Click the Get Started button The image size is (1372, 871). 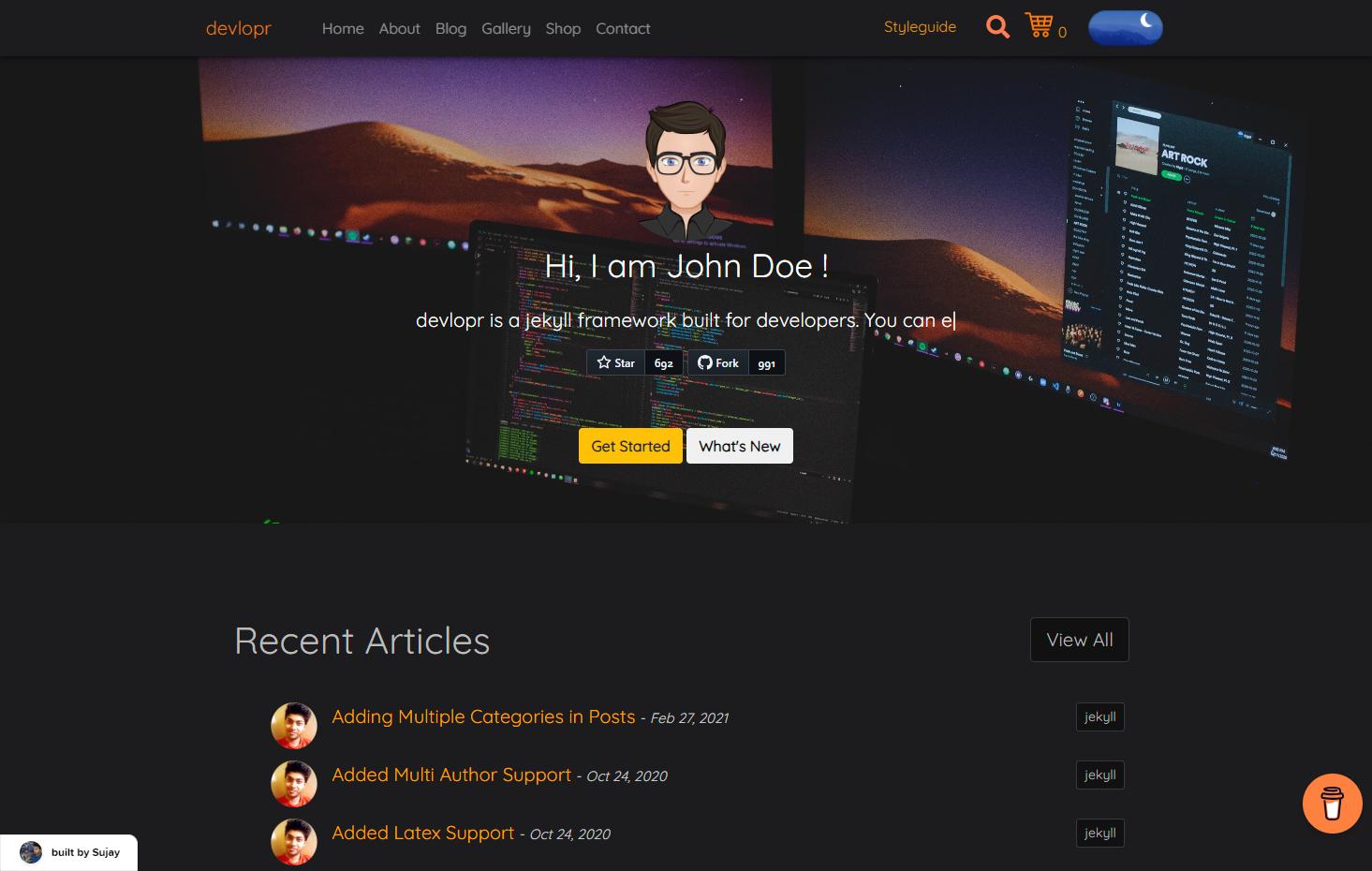click(x=629, y=446)
